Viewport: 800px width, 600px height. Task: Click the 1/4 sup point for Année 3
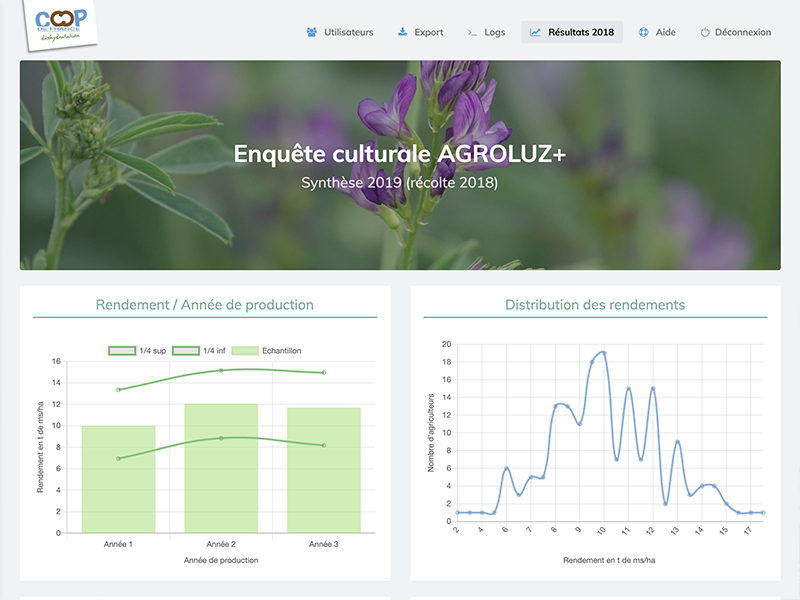(324, 372)
